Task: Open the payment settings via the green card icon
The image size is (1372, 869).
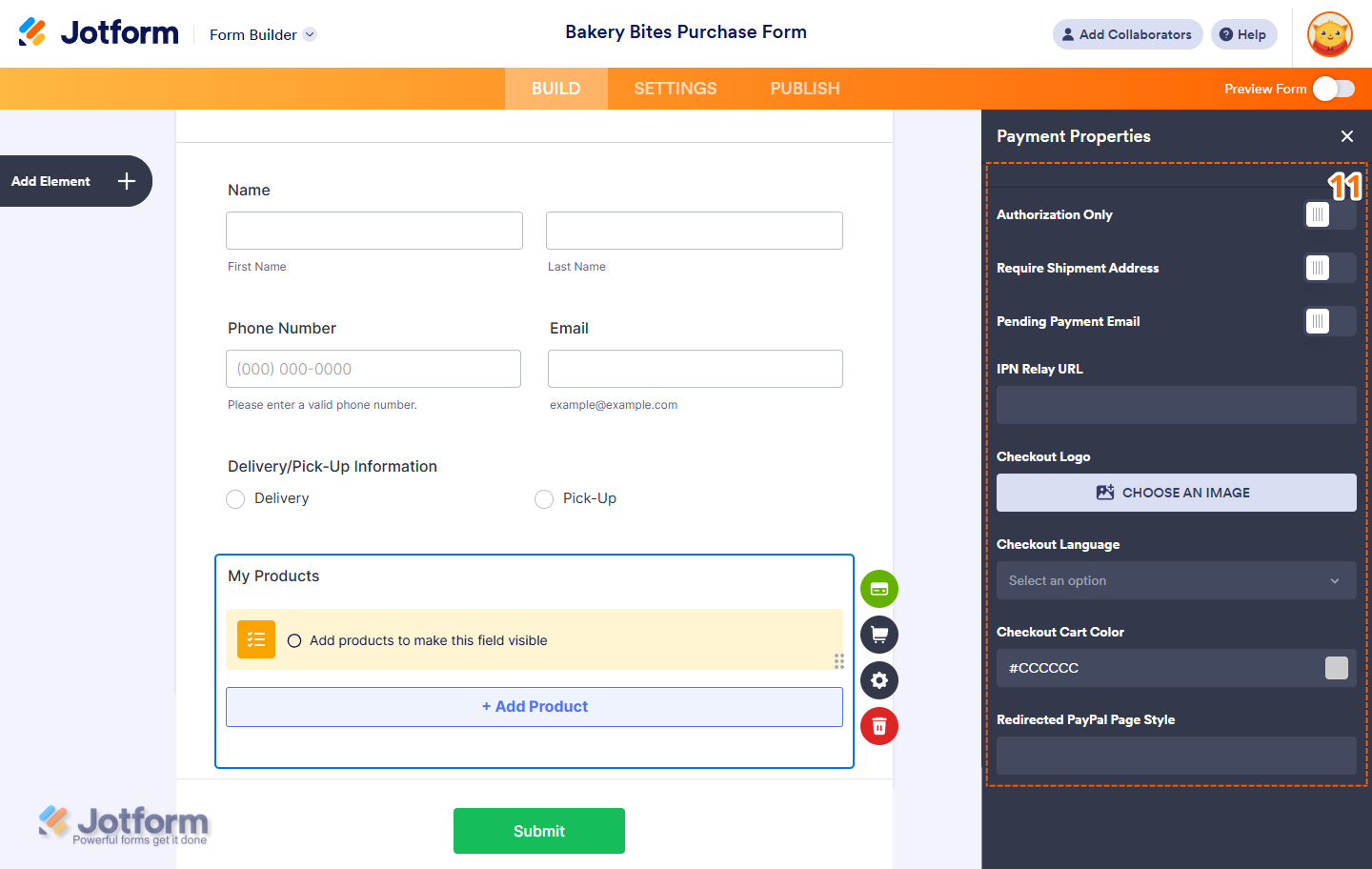Action: 878,589
